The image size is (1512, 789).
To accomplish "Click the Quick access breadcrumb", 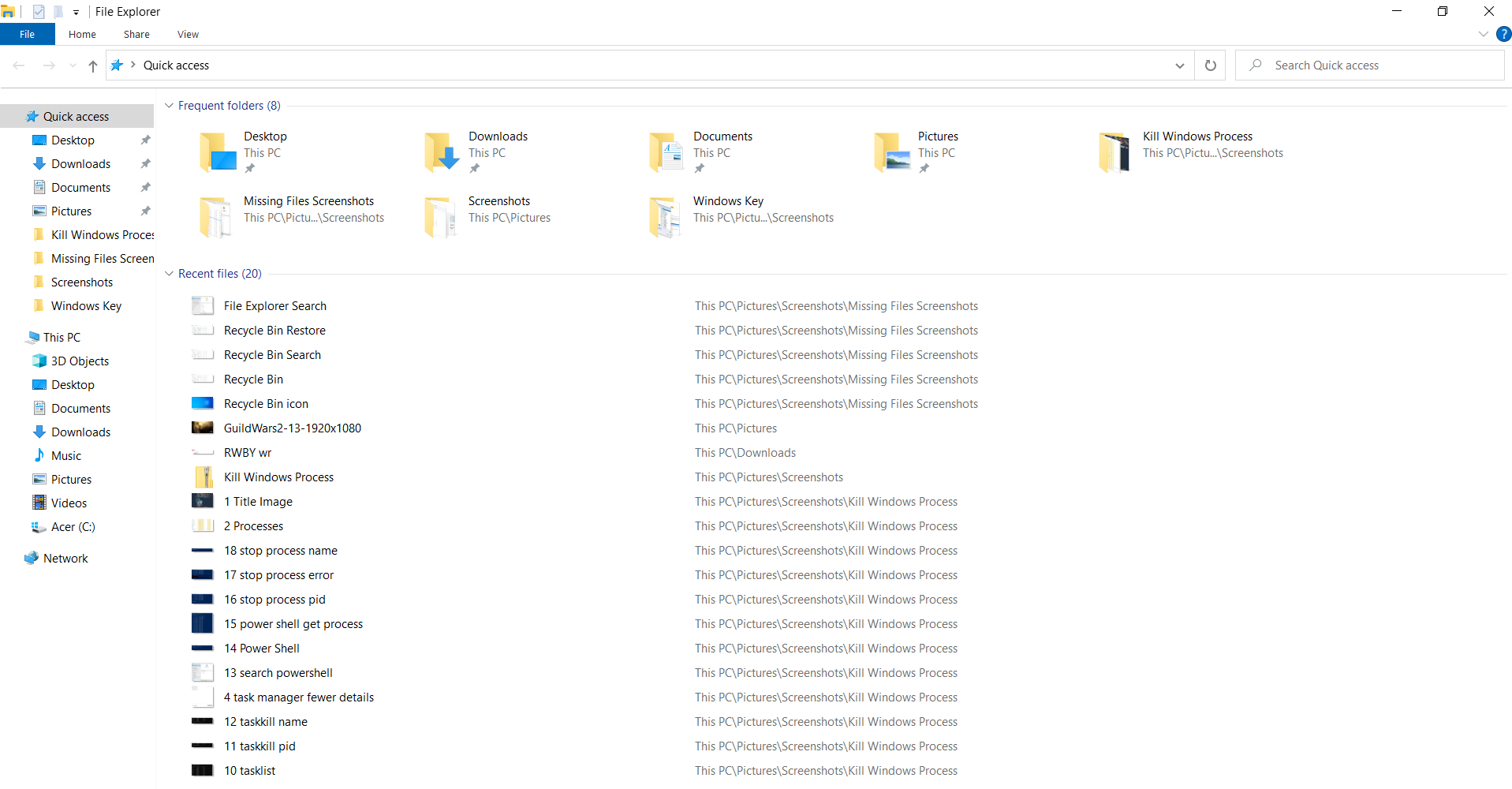I will coord(176,65).
